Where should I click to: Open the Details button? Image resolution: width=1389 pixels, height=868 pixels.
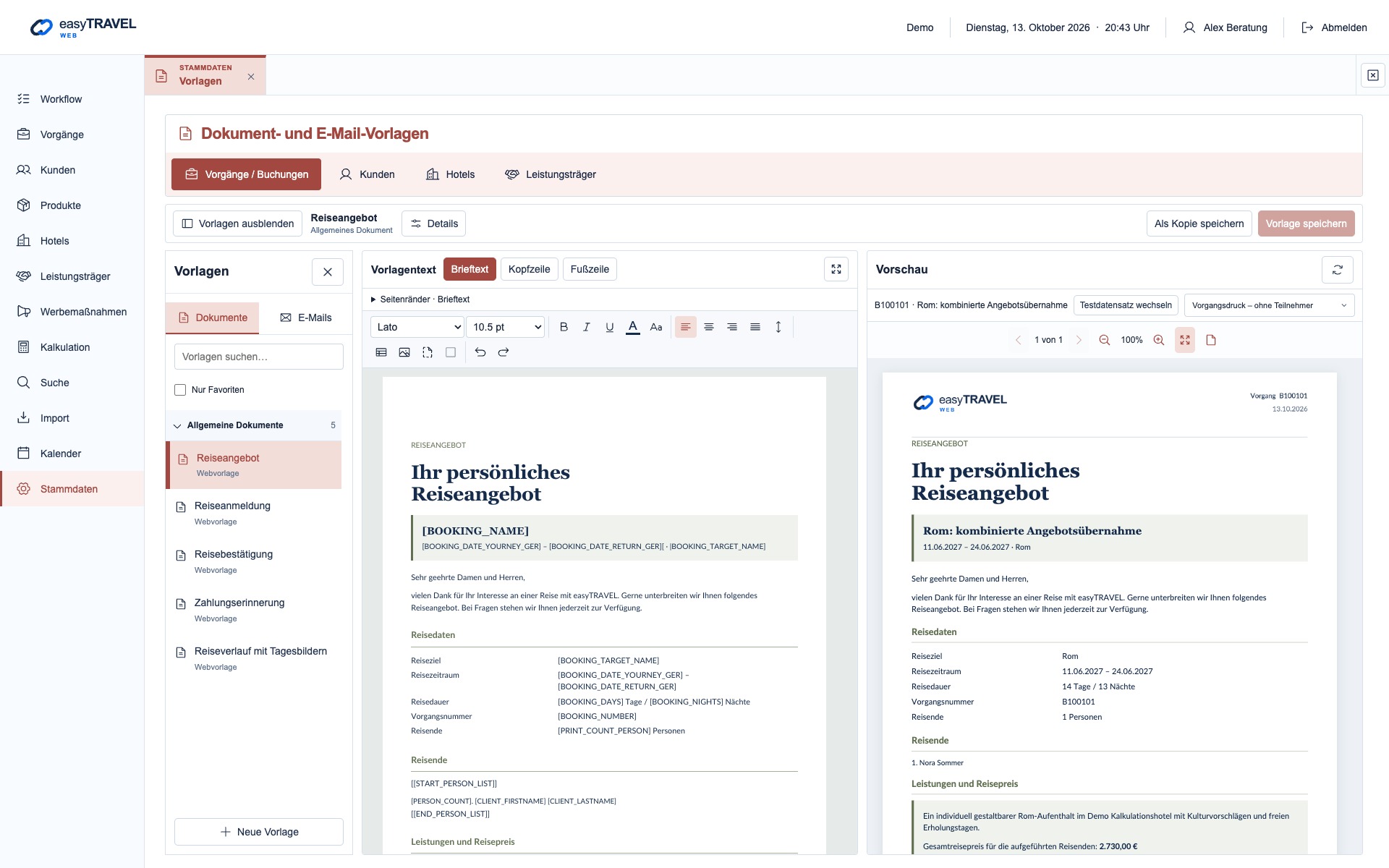point(434,224)
